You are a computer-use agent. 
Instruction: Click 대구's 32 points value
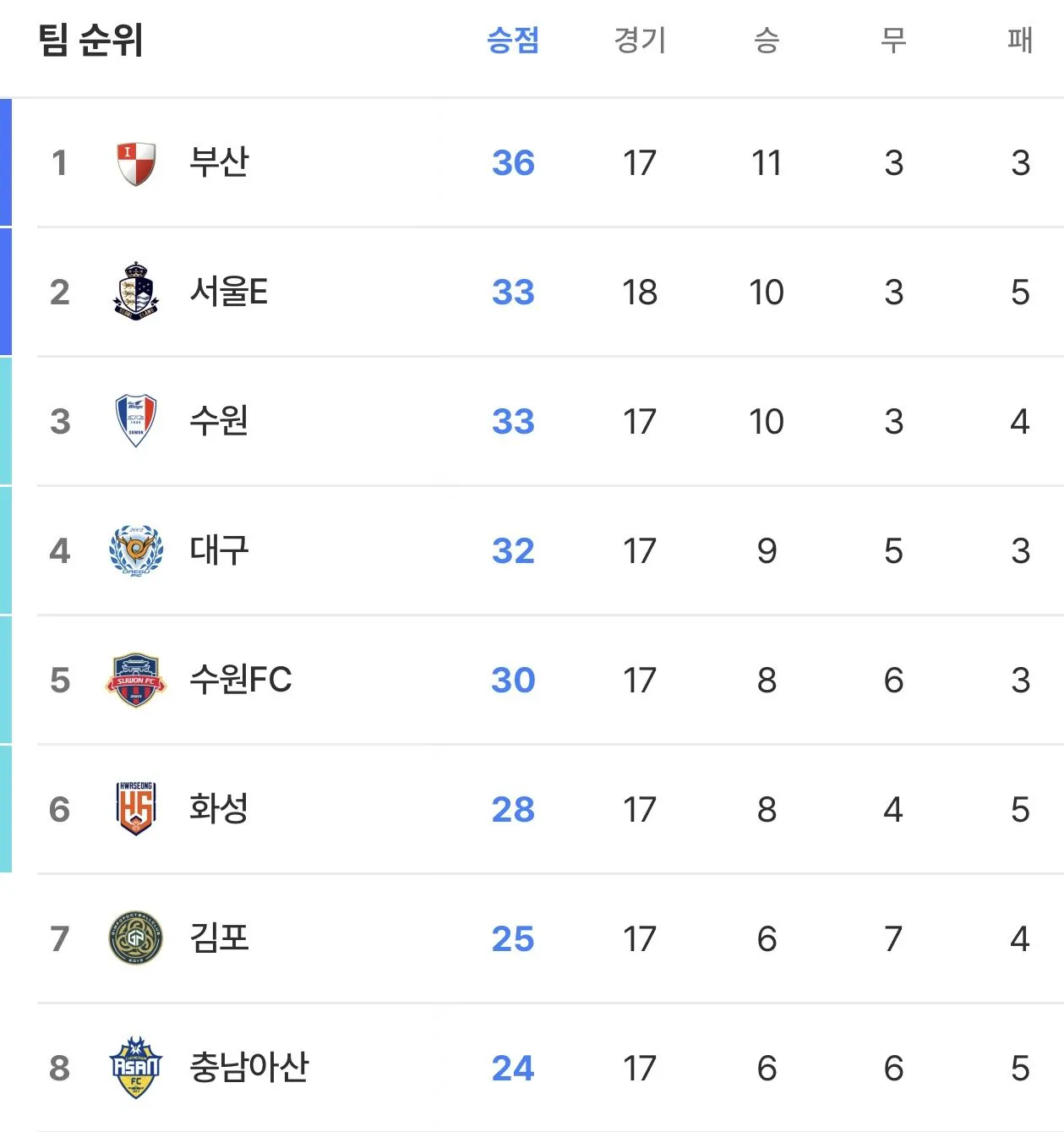tap(513, 551)
